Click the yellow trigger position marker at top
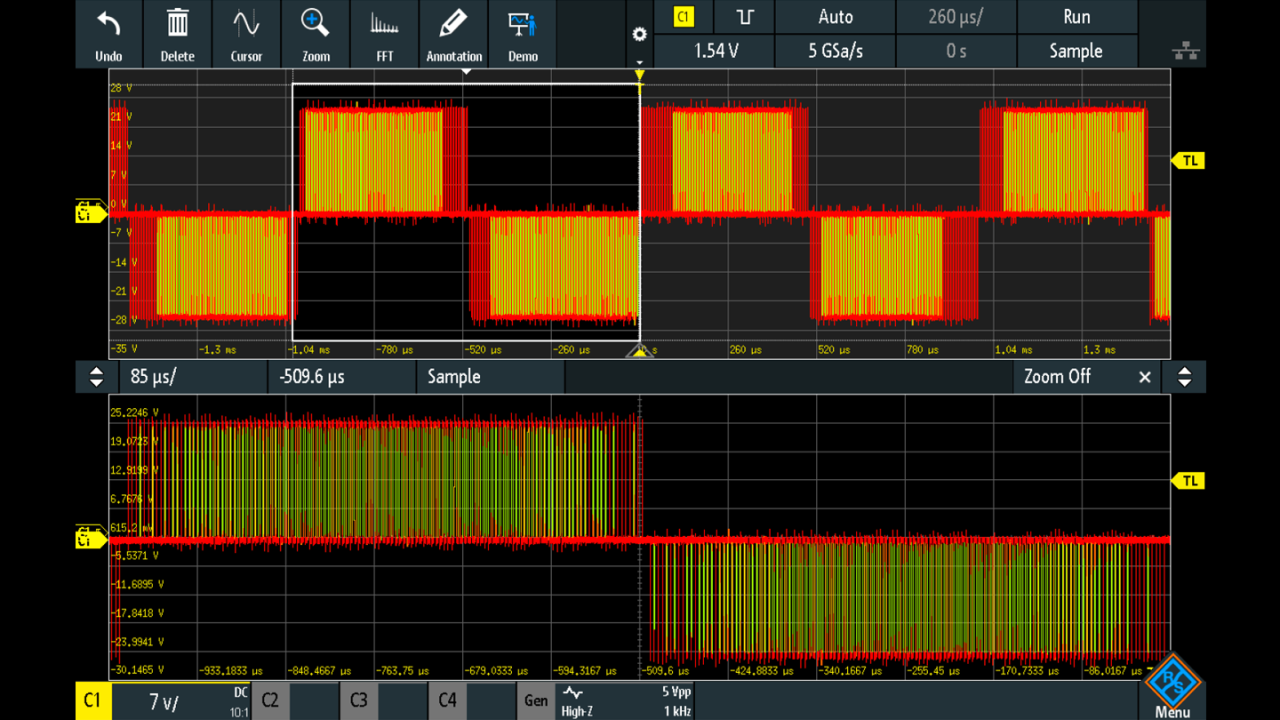Viewport: 1280px width, 720px height. [640, 75]
